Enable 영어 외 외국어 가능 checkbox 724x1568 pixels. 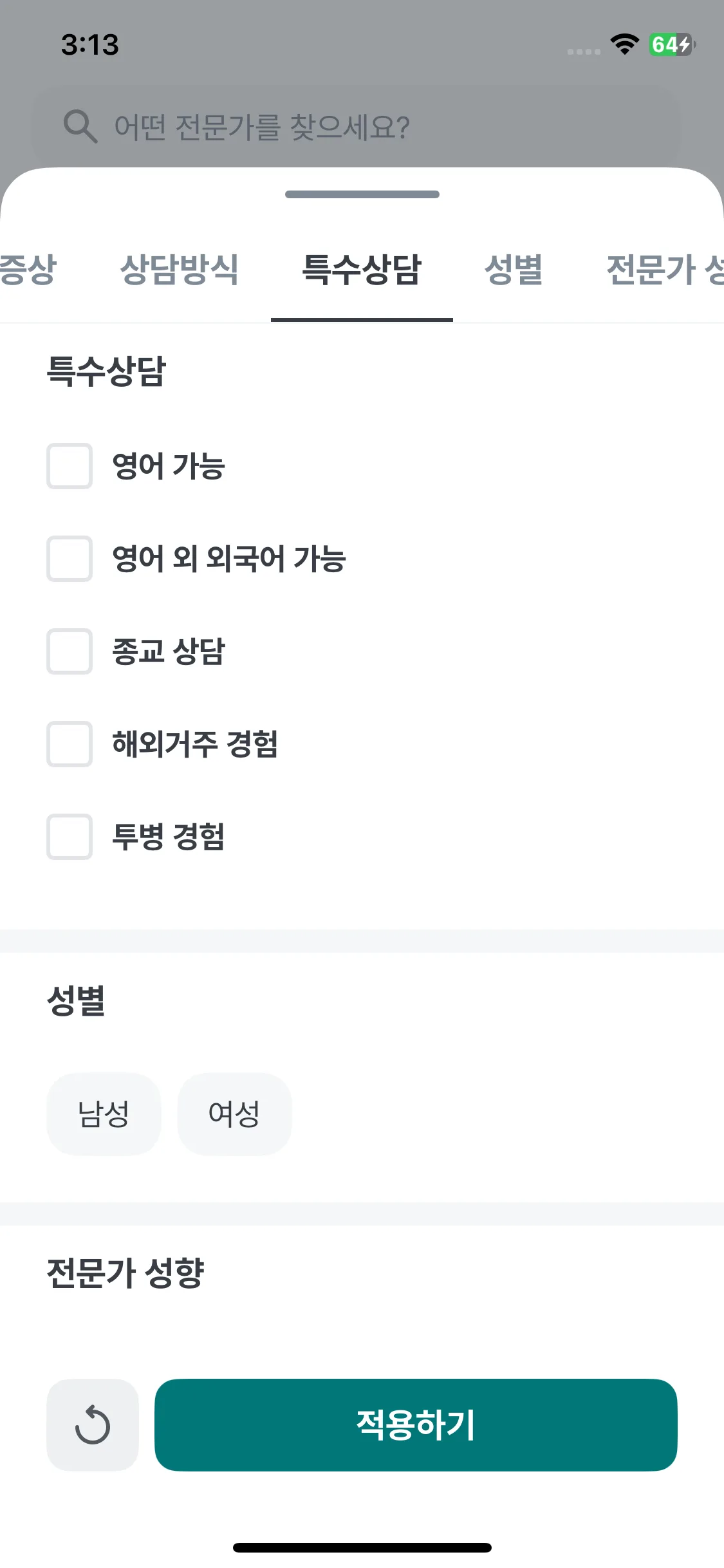pyautogui.click(x=70, y=559)
